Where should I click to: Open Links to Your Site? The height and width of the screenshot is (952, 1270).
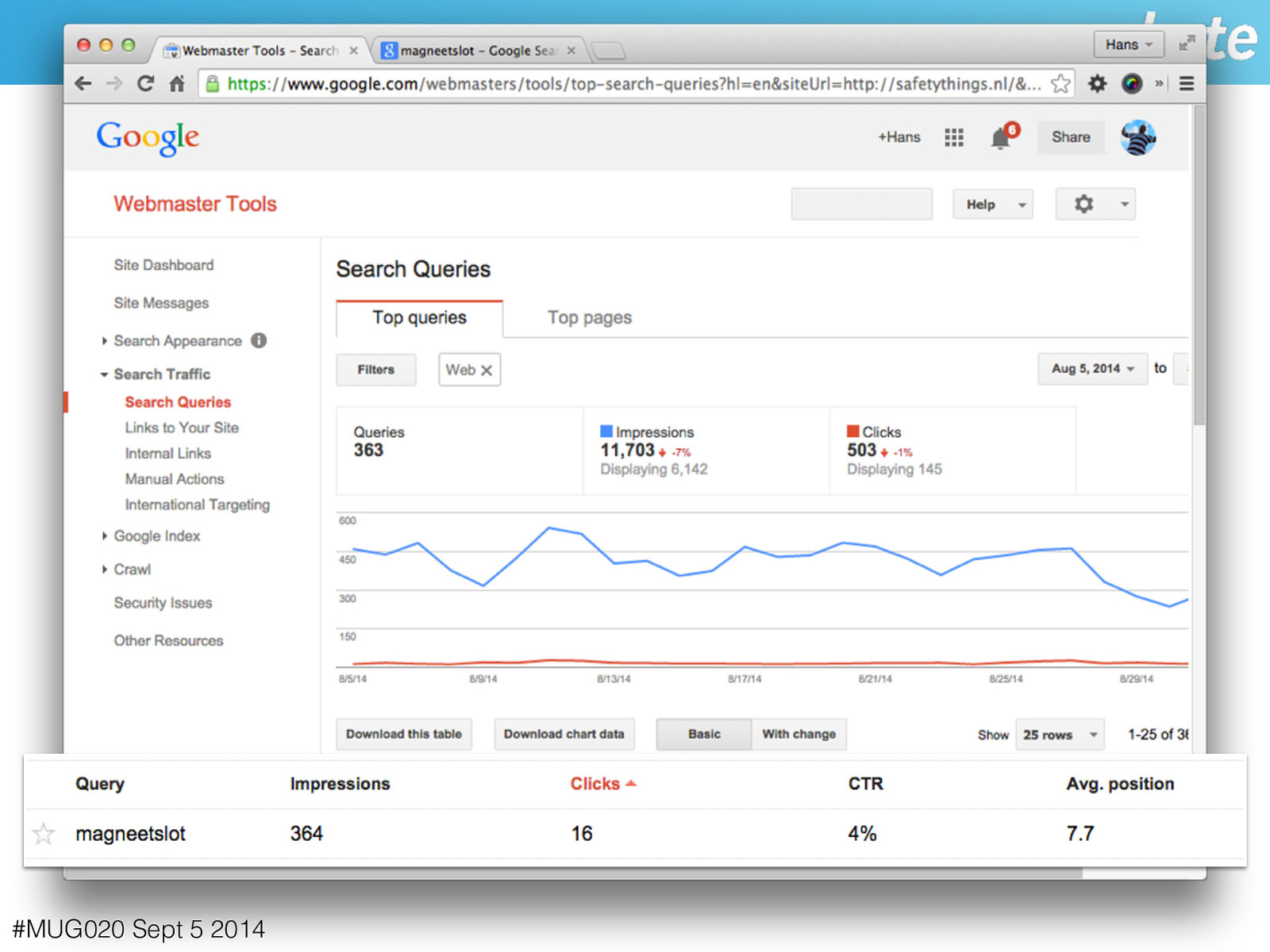(x=182, y=428)
